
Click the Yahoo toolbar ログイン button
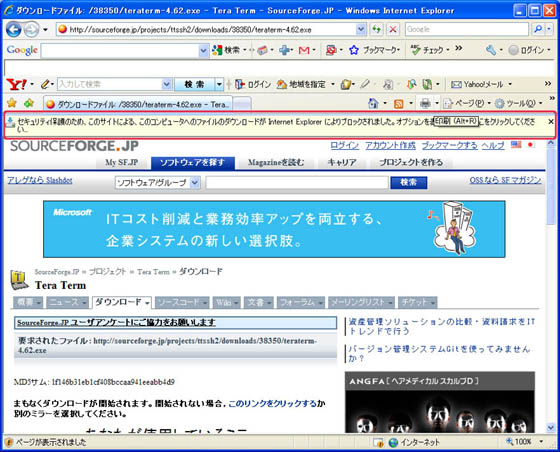(253, 85)
